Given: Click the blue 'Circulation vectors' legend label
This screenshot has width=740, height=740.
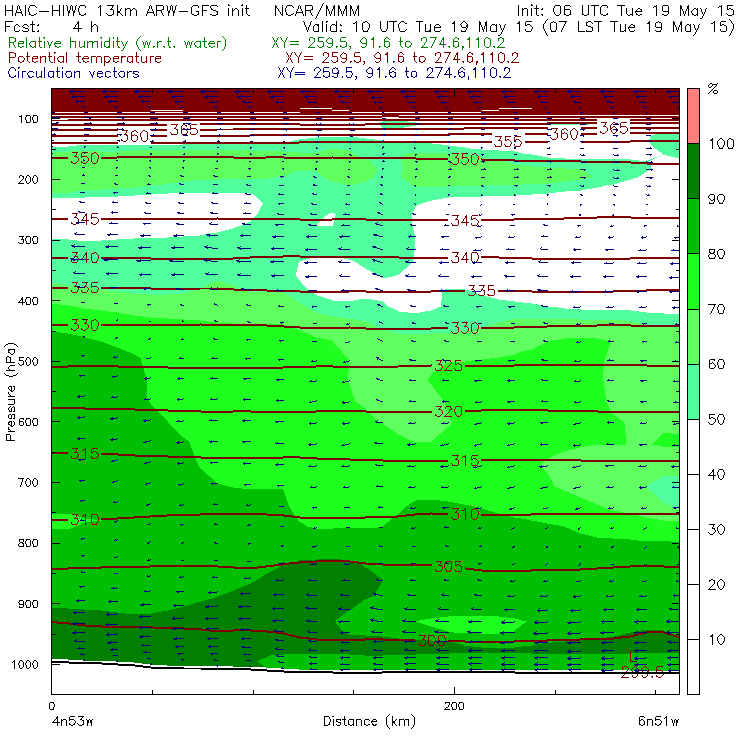Looking at the screenshot, I should click(74, 73).
